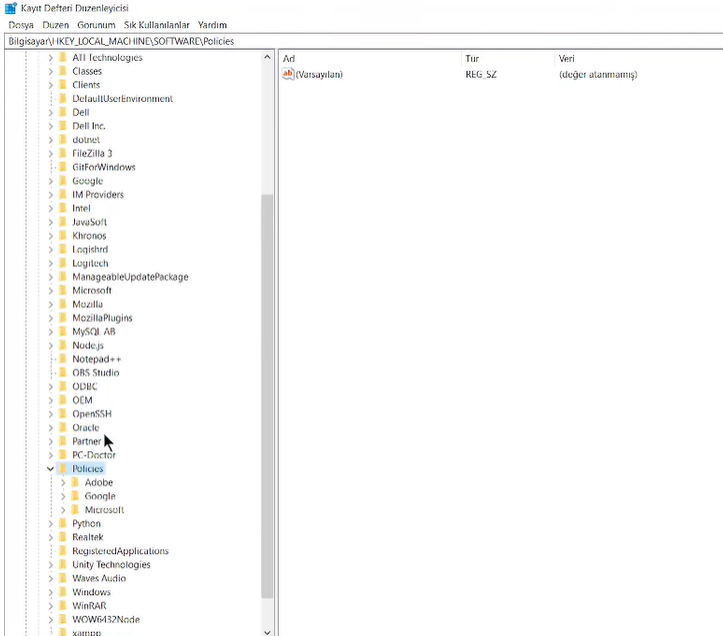
Task: Collapse the Policies key
Action: tap(50, 469)
